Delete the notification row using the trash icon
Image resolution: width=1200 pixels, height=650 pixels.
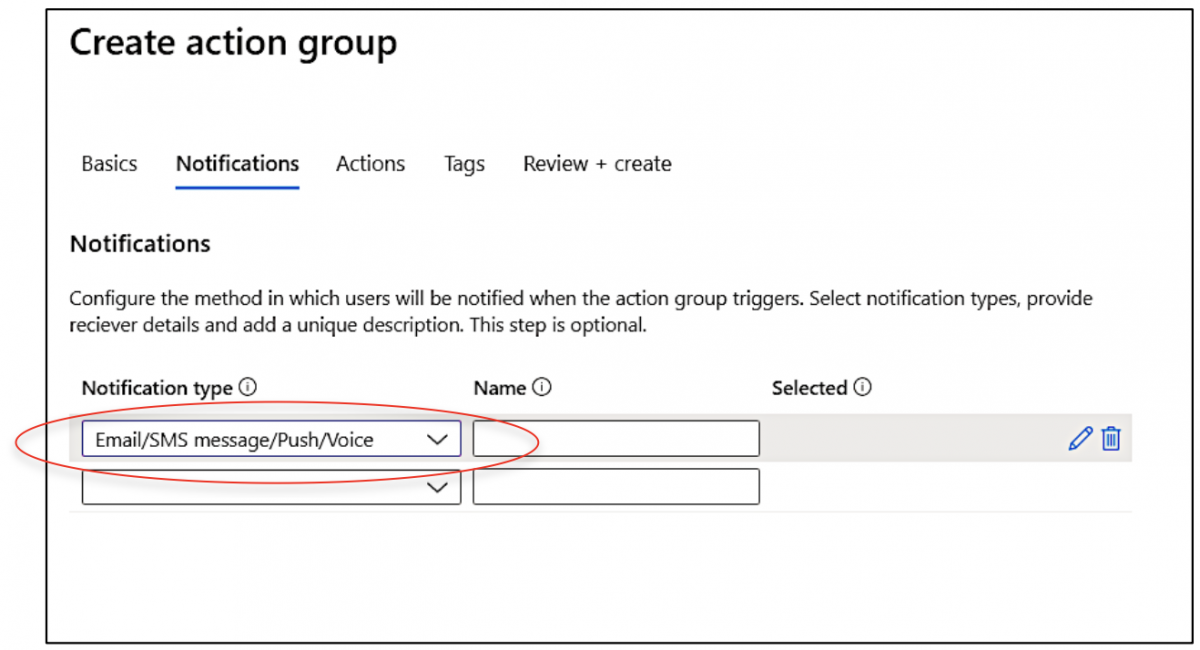(x=1110, y=438)
